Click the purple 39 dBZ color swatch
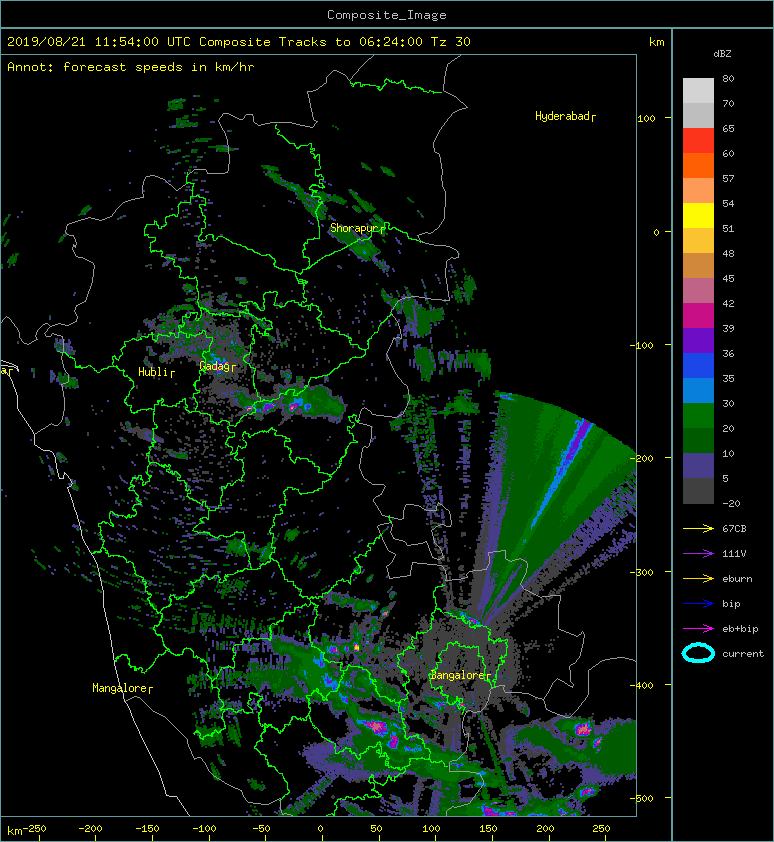This screenshot has height=842, width=774. pos(698,340)
